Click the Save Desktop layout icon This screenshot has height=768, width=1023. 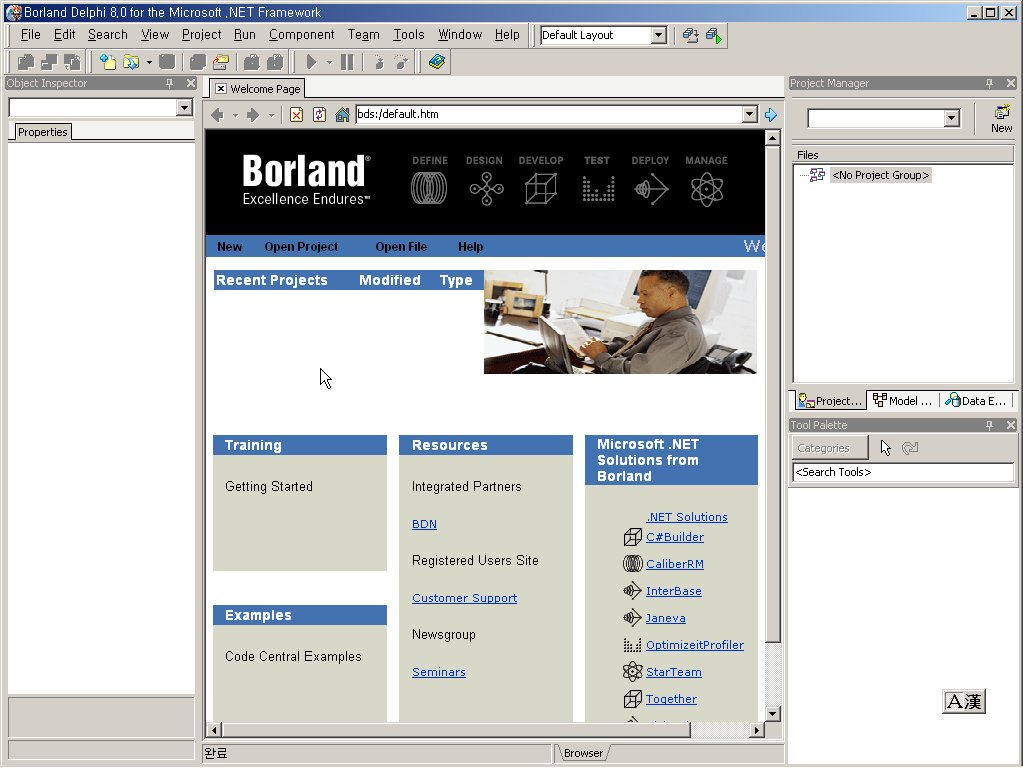pyautogui.click(x=690, y=35)
